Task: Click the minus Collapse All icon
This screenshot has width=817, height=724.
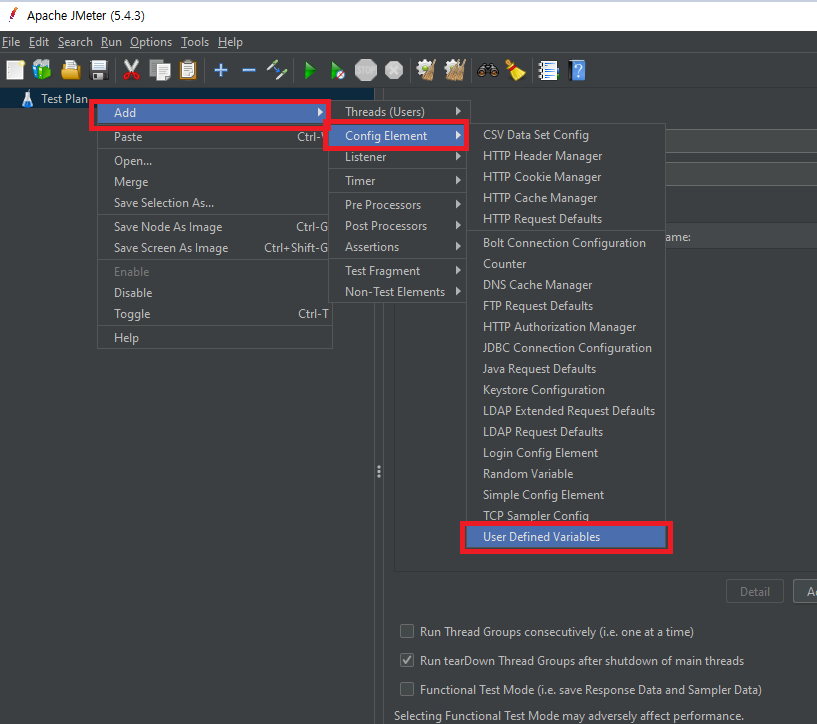Action: (249, 70)
